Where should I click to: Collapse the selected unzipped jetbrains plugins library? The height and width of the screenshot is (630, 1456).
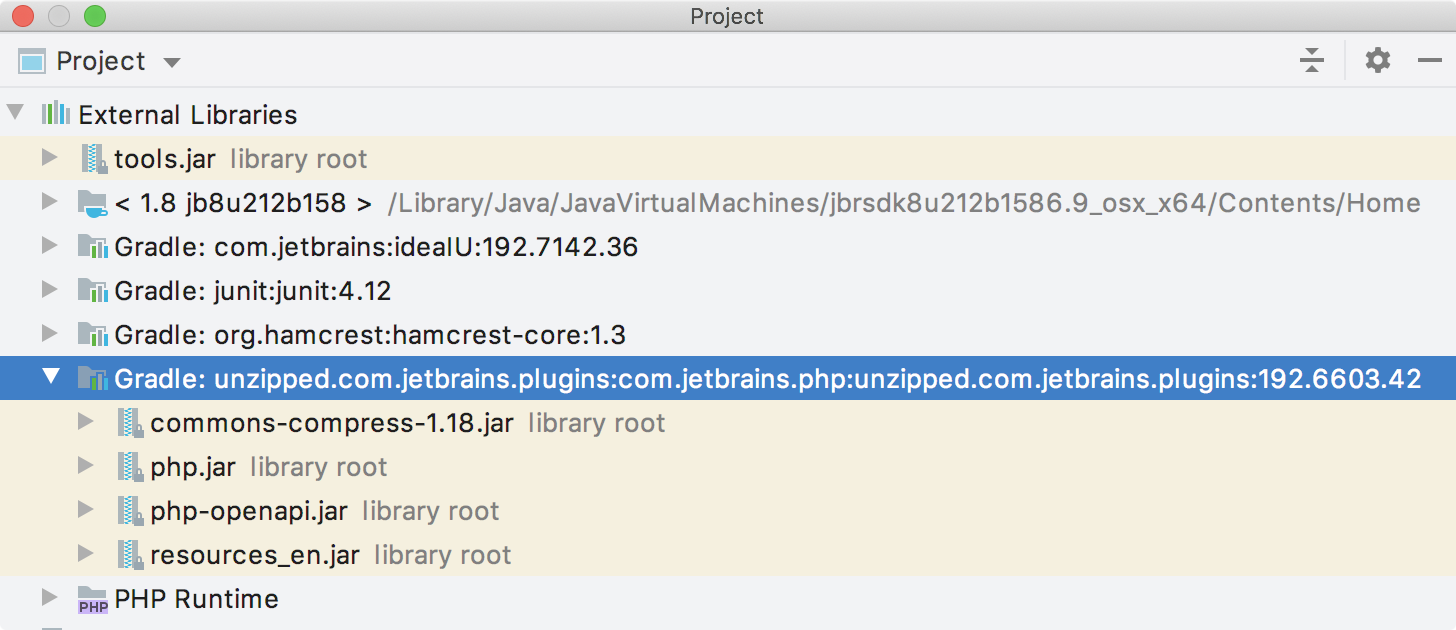click(x=49, y=378)
